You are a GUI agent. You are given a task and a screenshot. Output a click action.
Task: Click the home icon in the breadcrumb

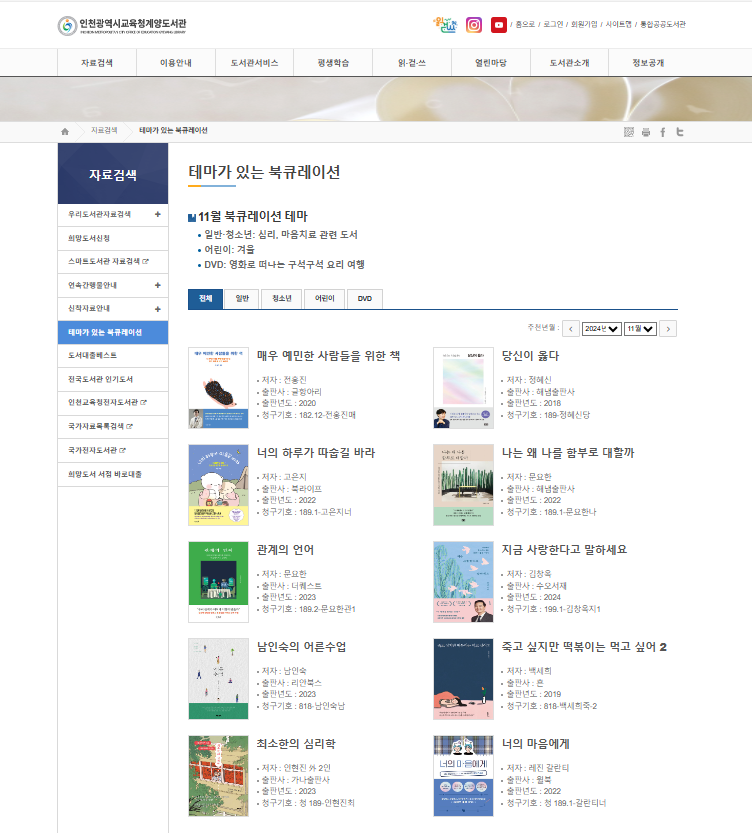coord(65,131)
